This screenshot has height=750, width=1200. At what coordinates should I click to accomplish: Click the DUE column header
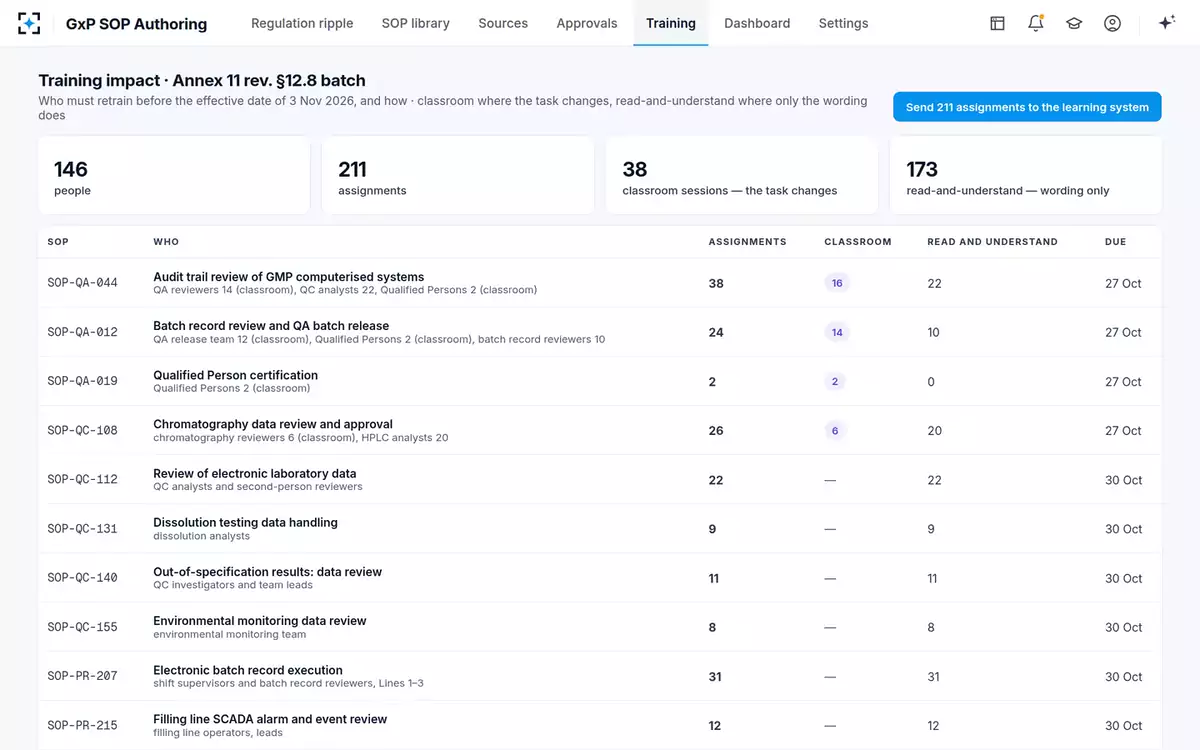tap(1116, 242)
